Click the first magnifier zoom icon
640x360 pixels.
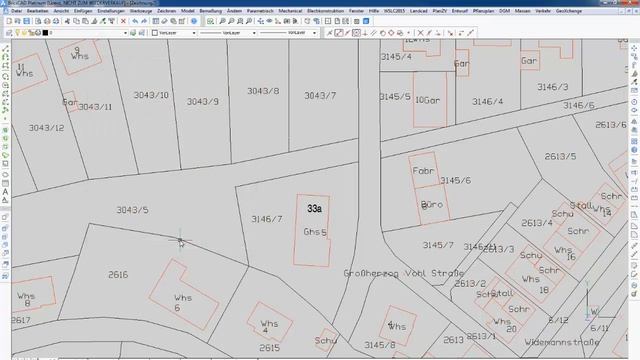click(222, 21)
